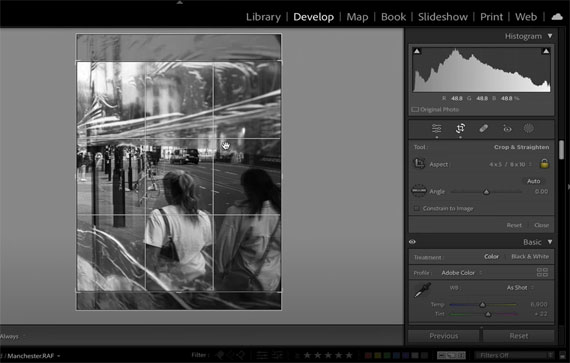The height and width of the screenshot is (363, 570).
Task: Set Treatment to Color
Action: coord(491,257)
